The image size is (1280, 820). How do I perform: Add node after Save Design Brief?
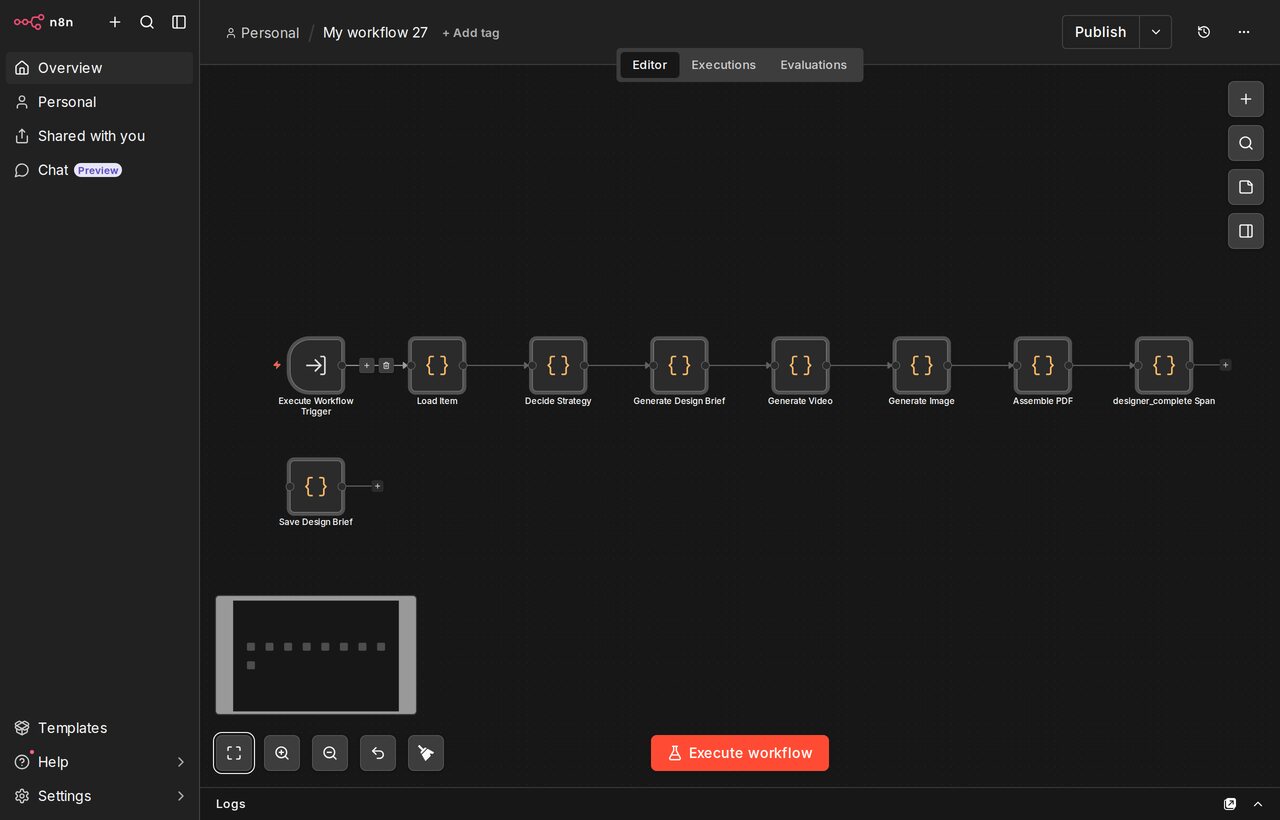[377, 486]
